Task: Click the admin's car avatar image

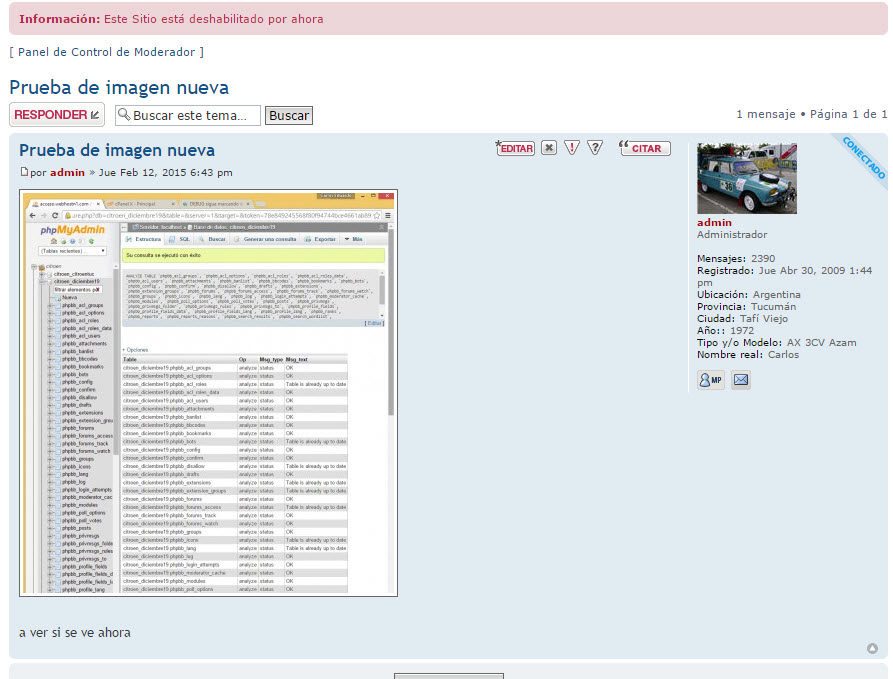Action: coord(746,178)
